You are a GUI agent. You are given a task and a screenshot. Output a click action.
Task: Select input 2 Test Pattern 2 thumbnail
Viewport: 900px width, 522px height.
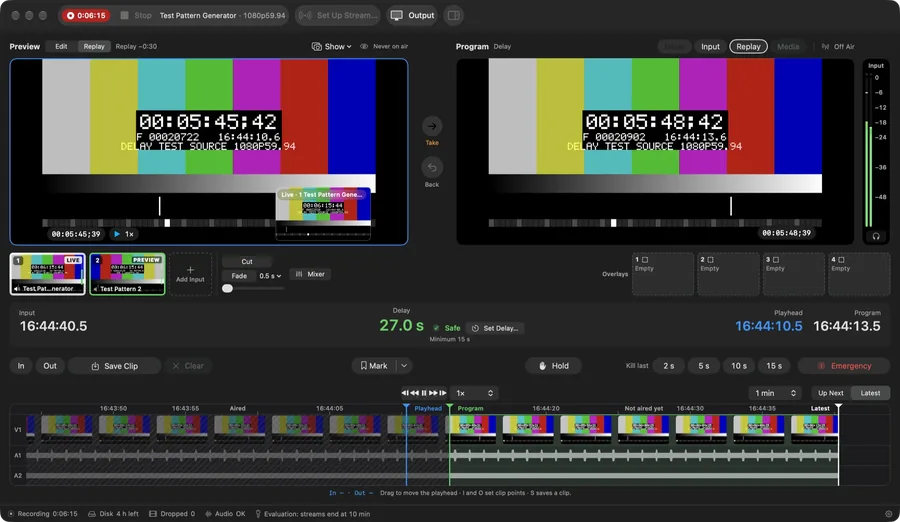click(127, 274)
